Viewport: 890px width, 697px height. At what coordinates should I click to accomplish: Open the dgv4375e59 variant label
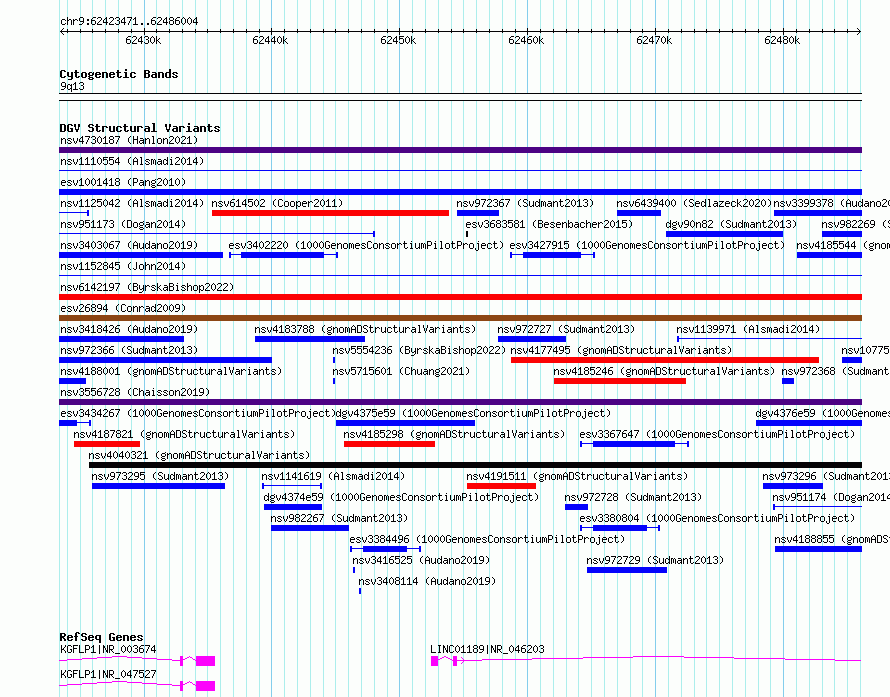473,413
